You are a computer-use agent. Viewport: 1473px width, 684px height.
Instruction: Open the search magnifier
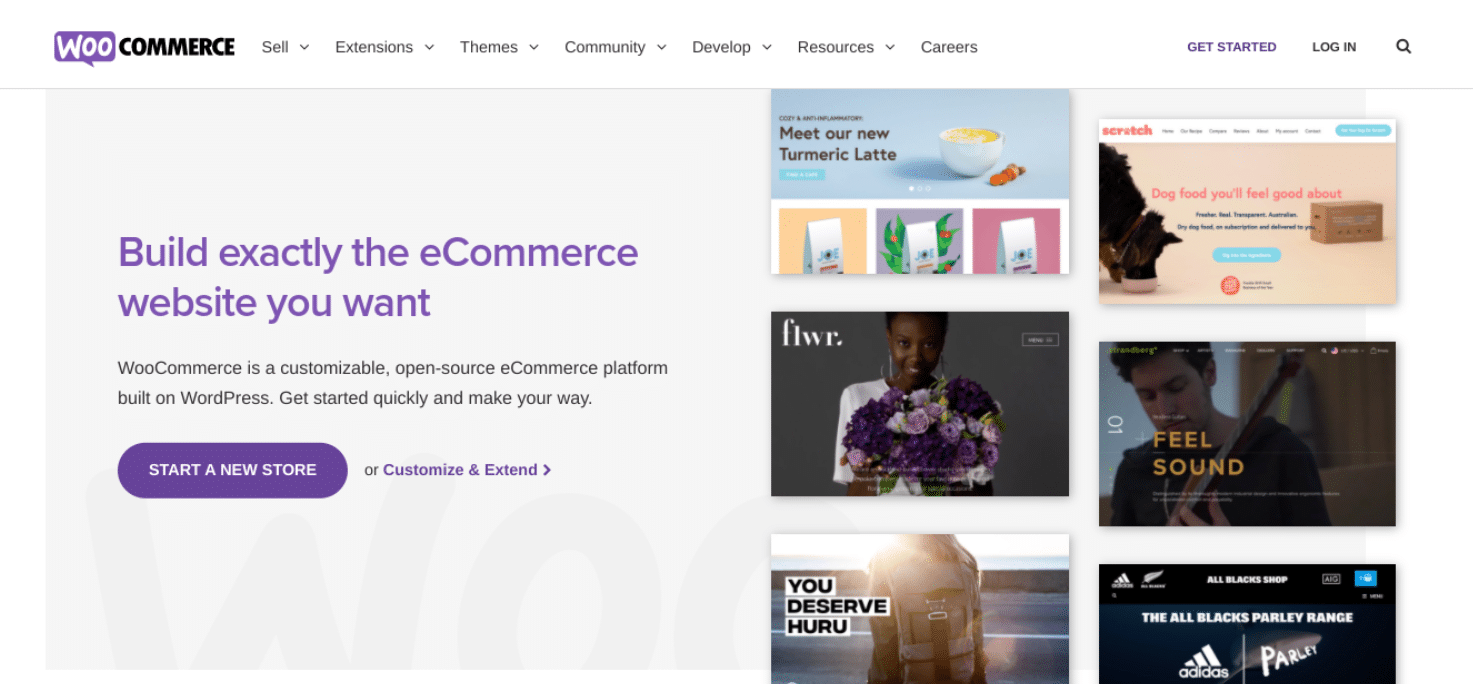1403,46
